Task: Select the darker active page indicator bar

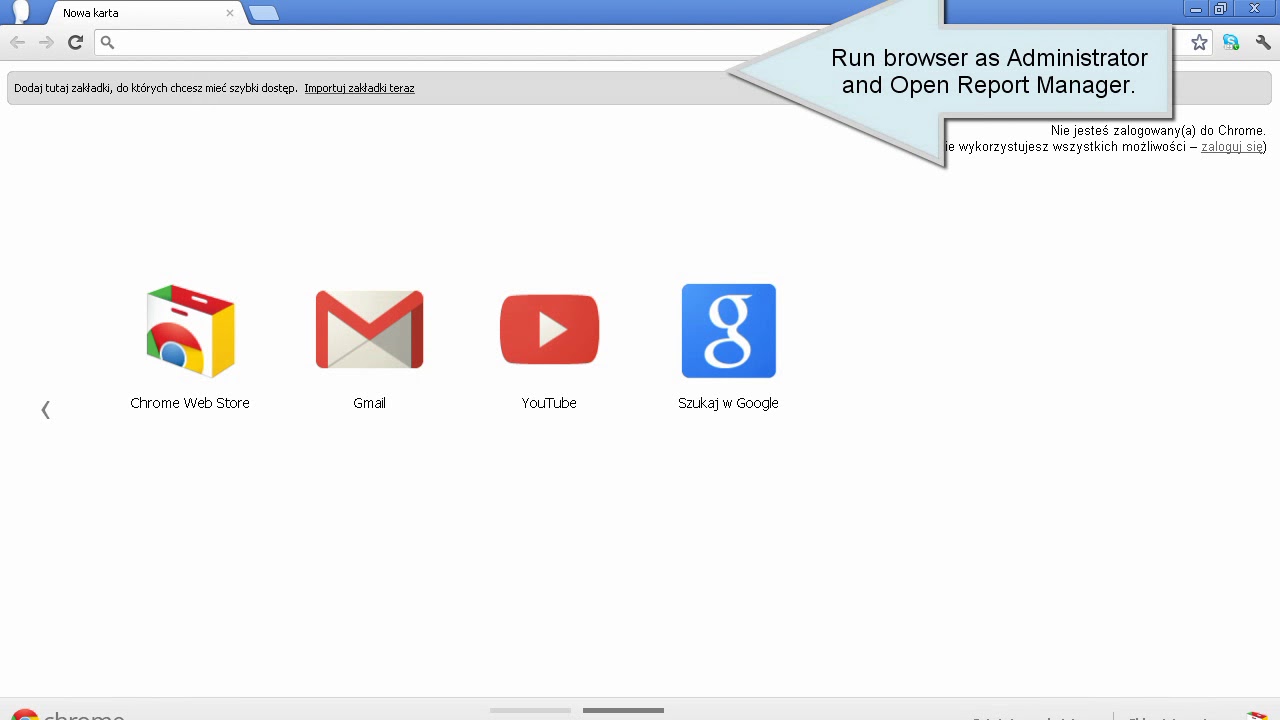Action: coord(623,711)
